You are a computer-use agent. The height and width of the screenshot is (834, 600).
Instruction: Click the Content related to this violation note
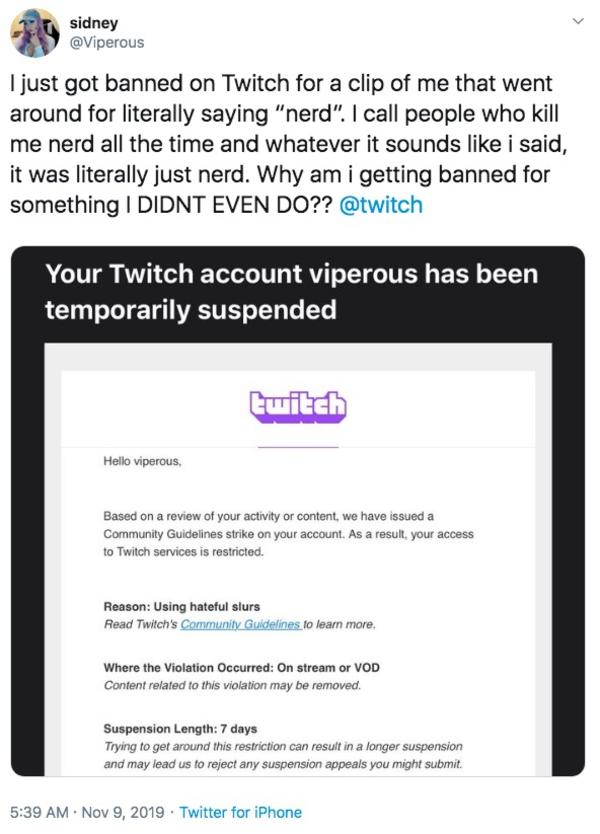pyautogui.click(x=232, y=685)
